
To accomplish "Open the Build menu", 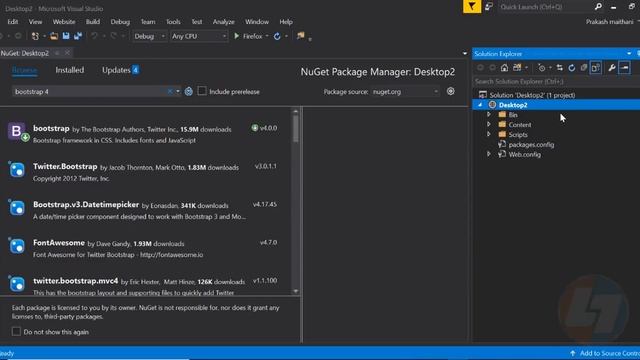I will [x=93, y=22].
